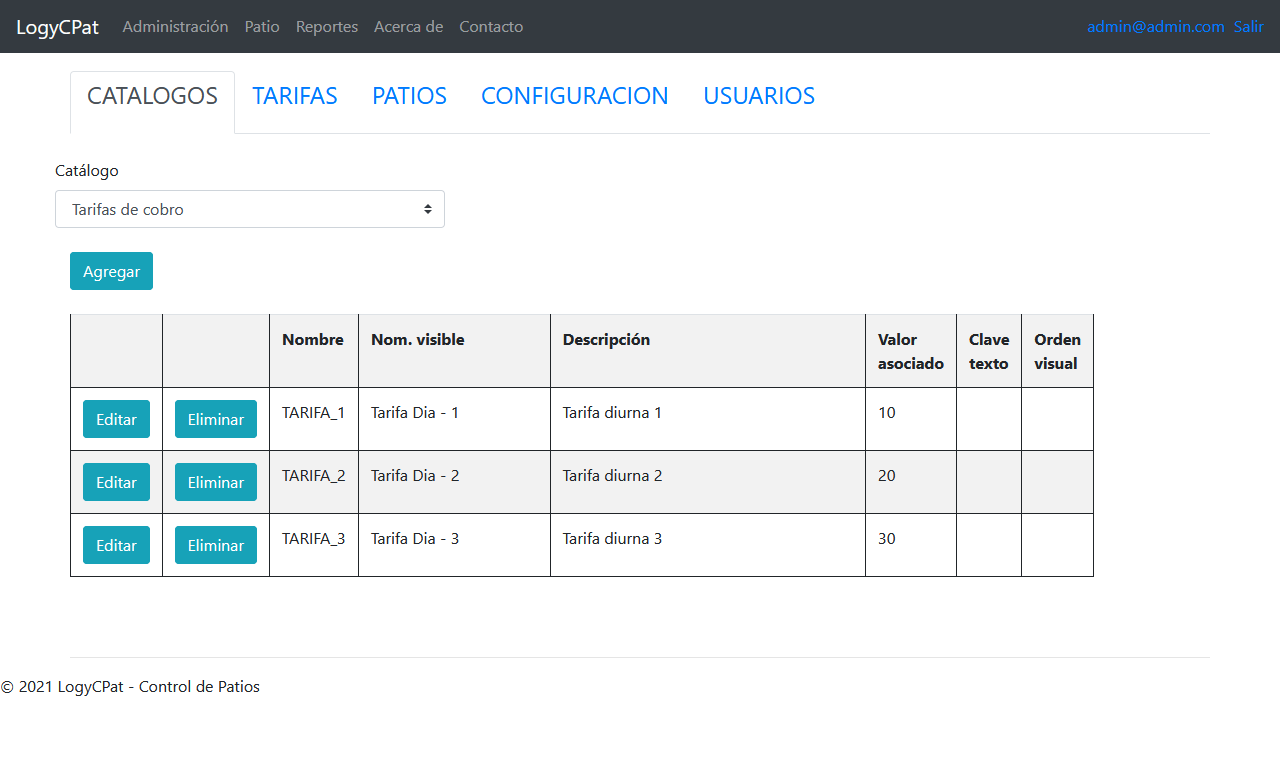The image size is (1280, 762).
Task: Edit the TARIFA_2 row
Action: [116, 482]
